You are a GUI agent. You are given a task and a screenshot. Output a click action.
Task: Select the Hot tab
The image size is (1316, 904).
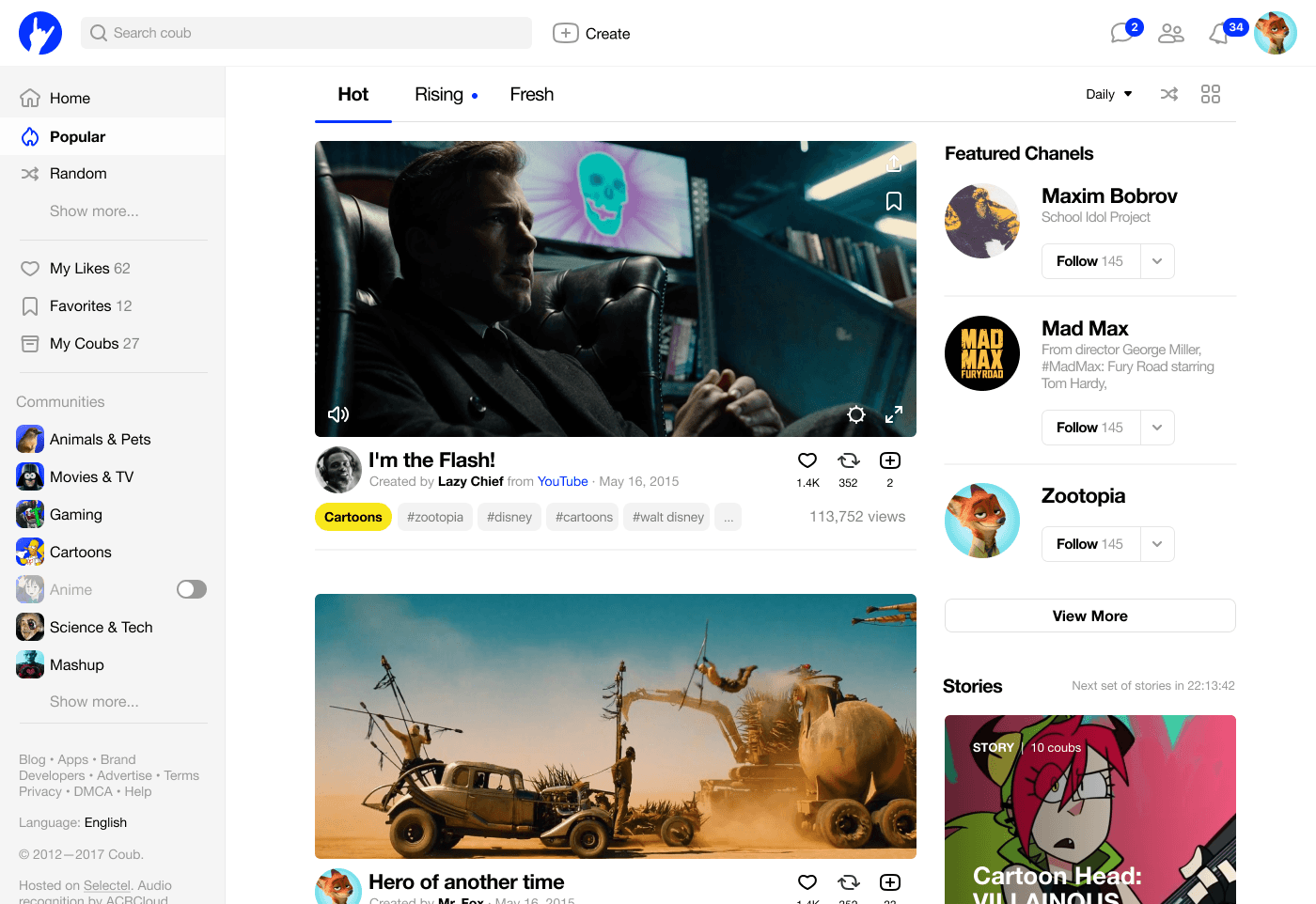(x=353, y=94)
